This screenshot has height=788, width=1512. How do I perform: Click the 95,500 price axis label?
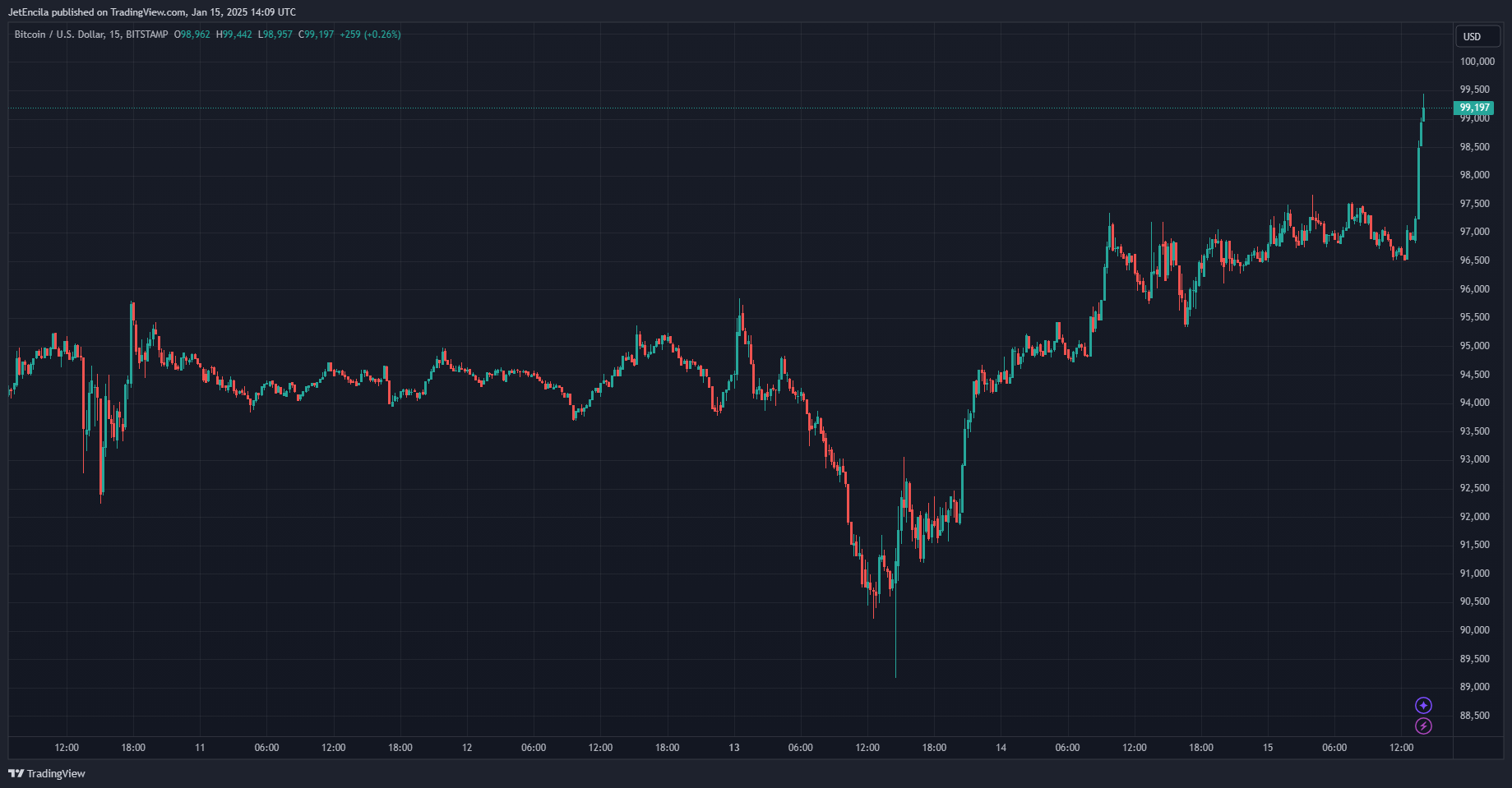coord(1474,317)
